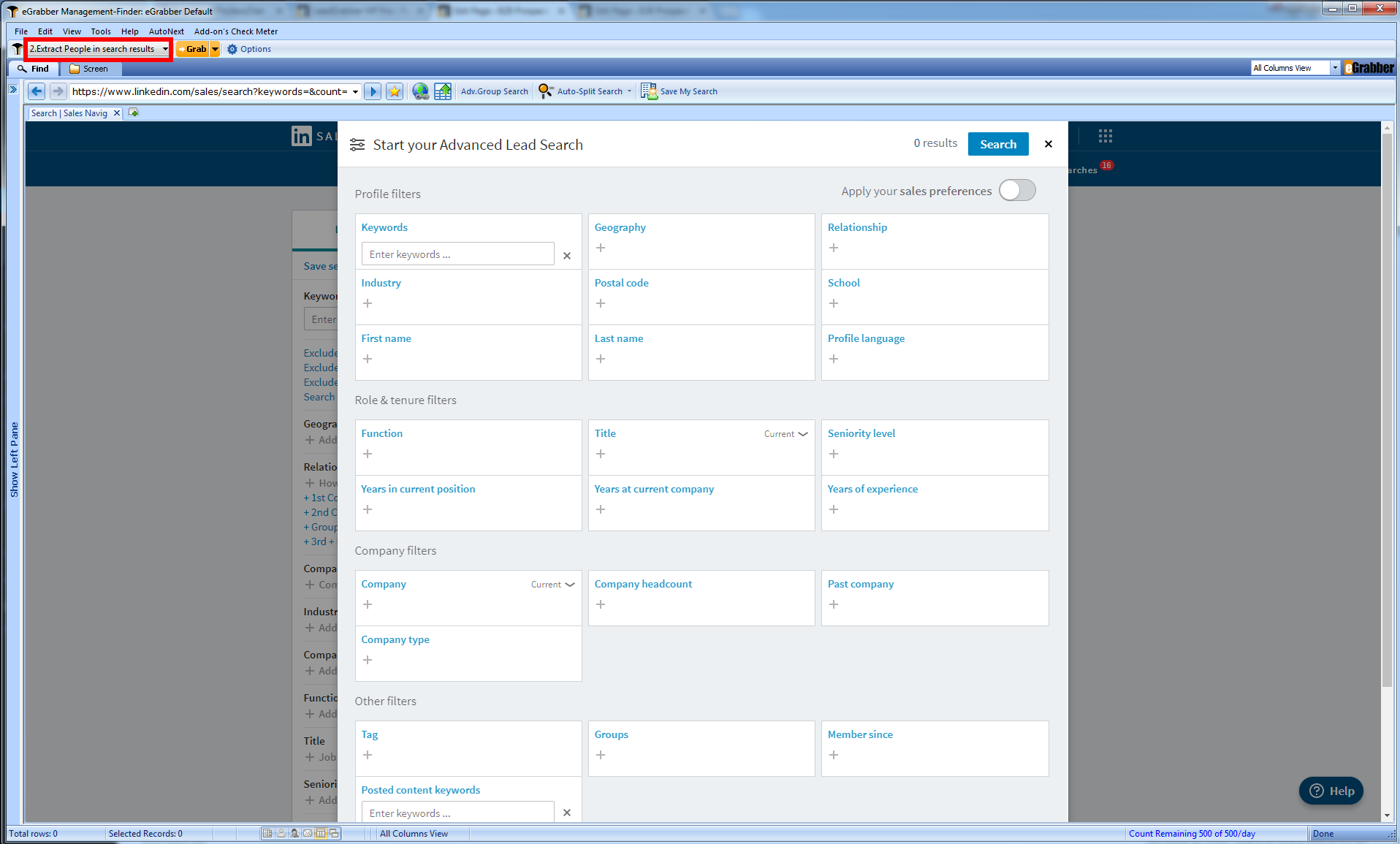Click the overlapping windows status bar icon
This screenshot has width=1400, height=844.
click(x=334, y=833)
